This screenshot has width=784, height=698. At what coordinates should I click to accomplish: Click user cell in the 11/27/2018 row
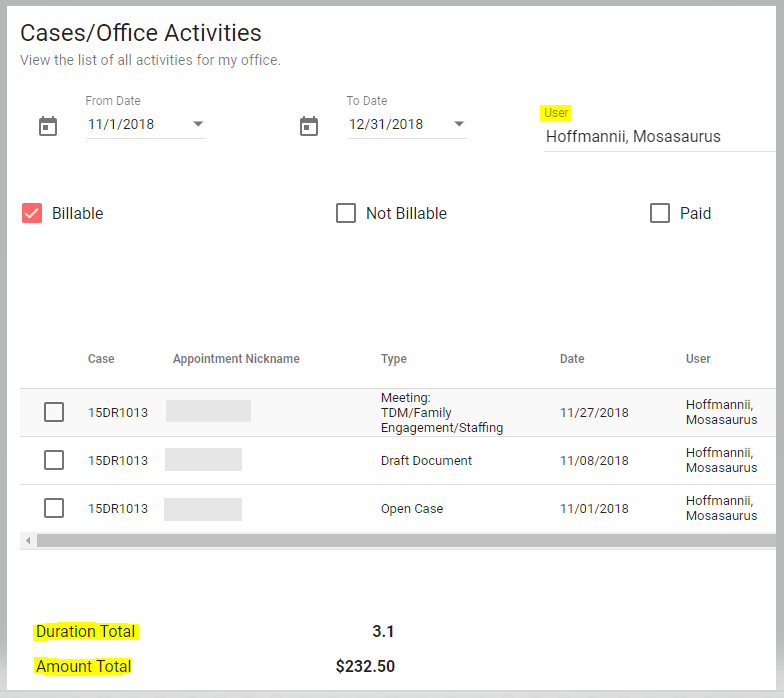coord(722,412)
